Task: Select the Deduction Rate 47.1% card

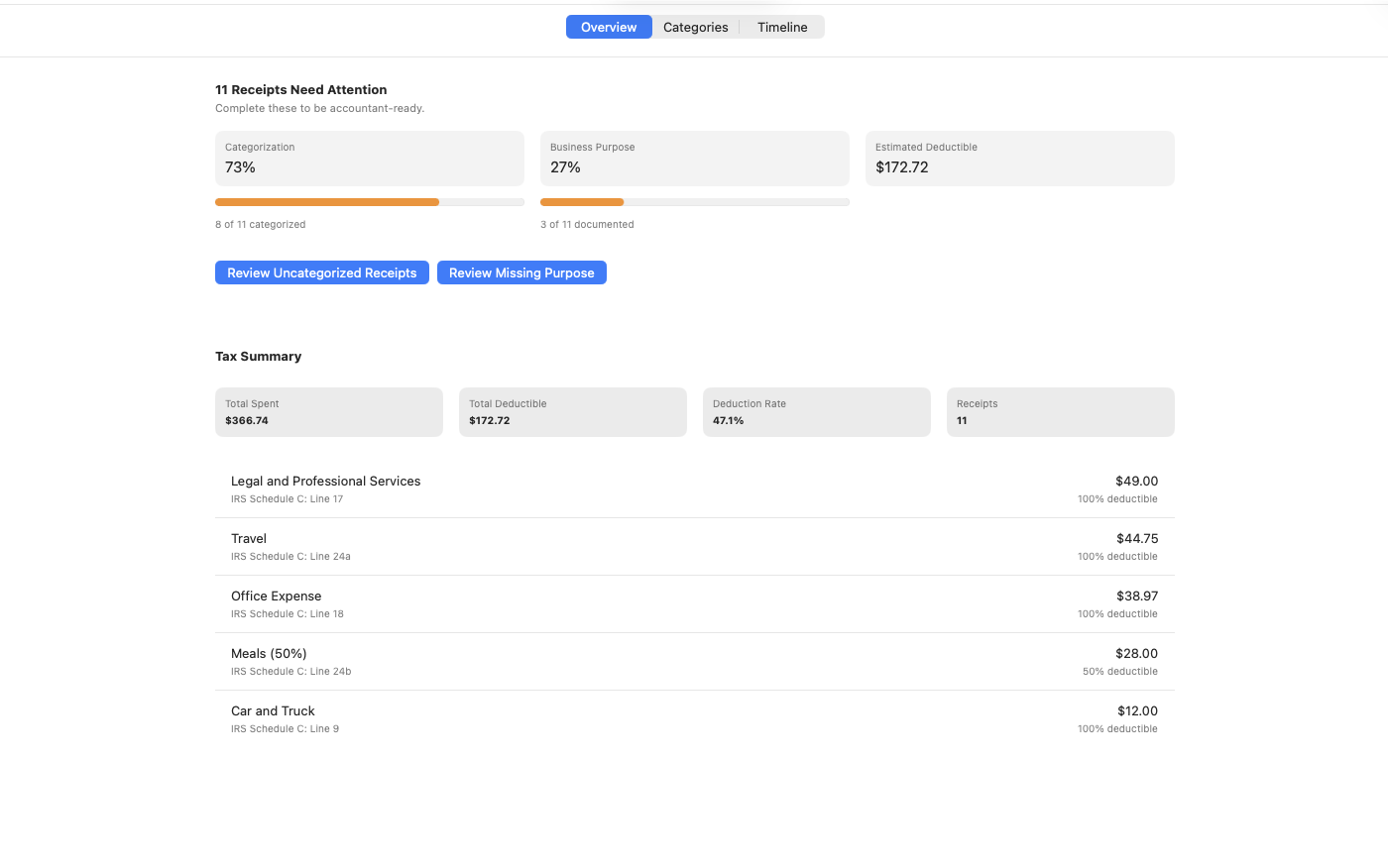Action: point(816,412)
